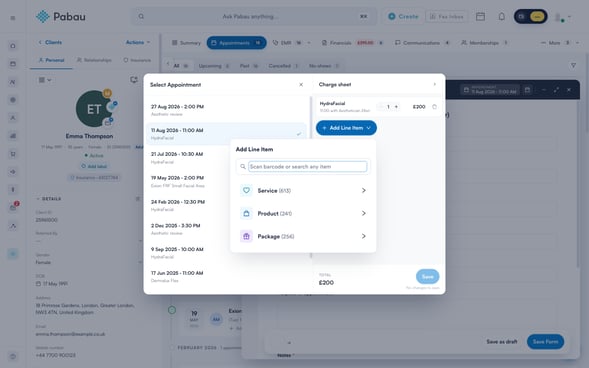Image resolution: width=589 pixels, height=368 pixels.
Task: Expand the Service row chevron arrow
Action: point(363,190)
